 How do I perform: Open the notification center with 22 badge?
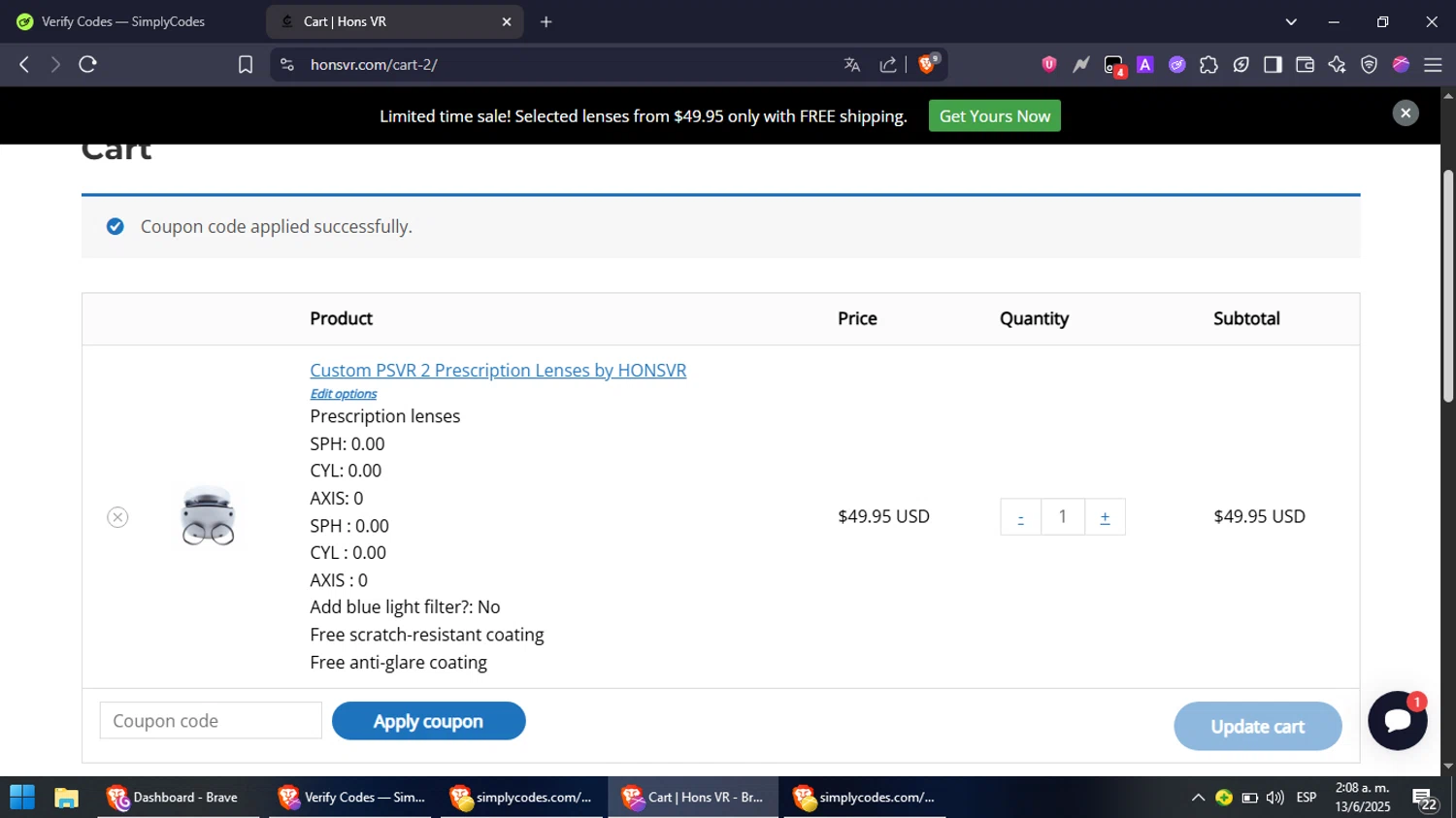point(1425,800)
